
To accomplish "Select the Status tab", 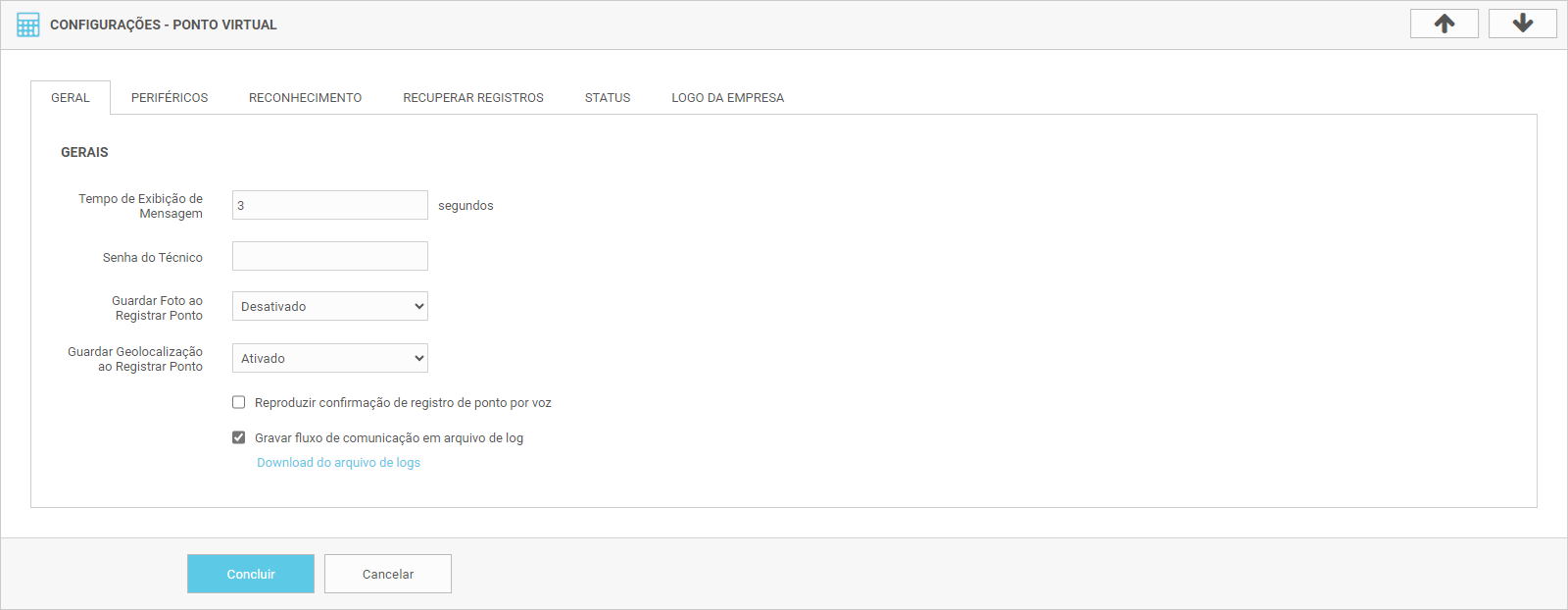I will coord(607,98).
